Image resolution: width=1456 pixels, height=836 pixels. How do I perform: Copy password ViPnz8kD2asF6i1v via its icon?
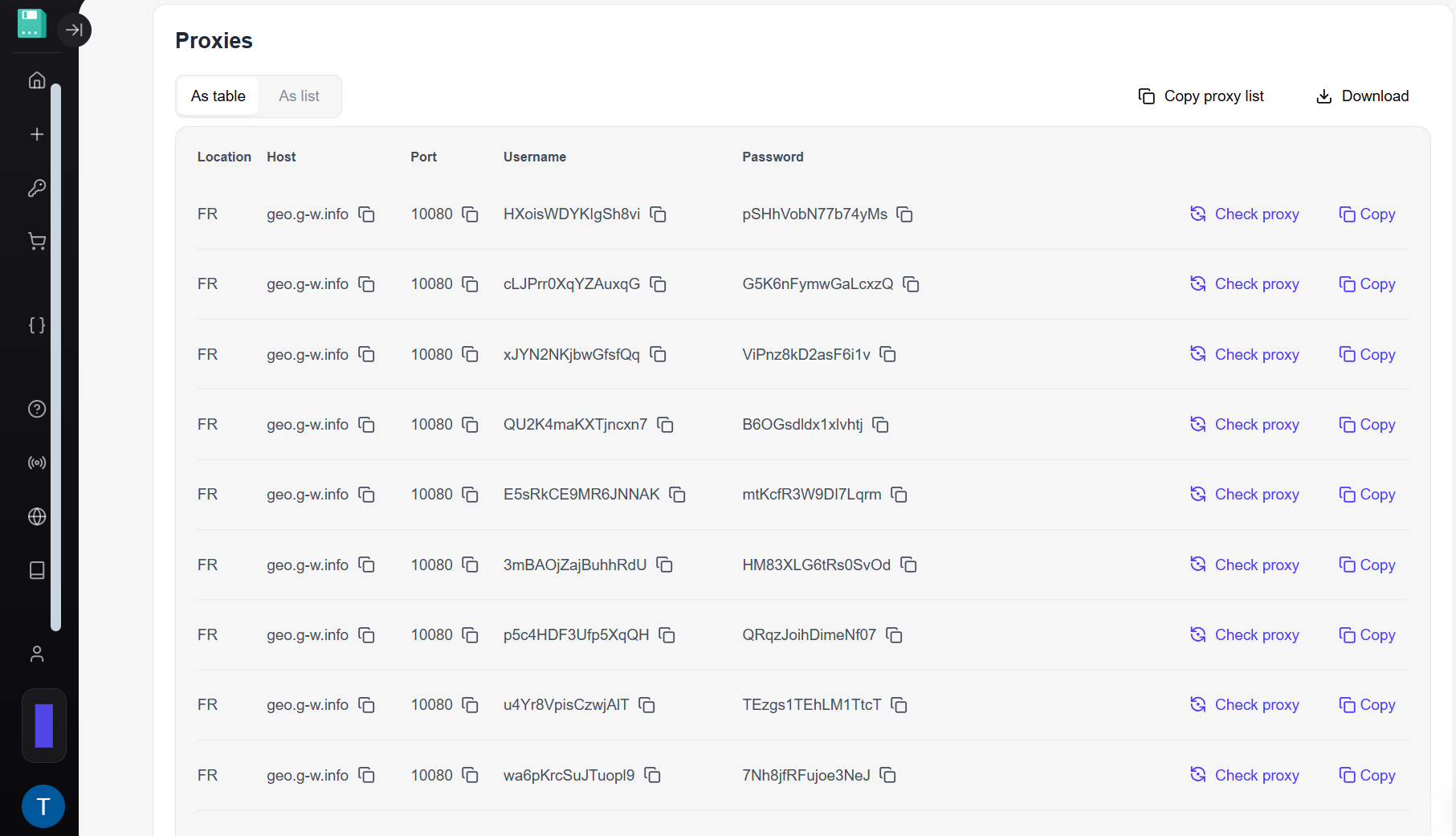[x=887, y=355]
